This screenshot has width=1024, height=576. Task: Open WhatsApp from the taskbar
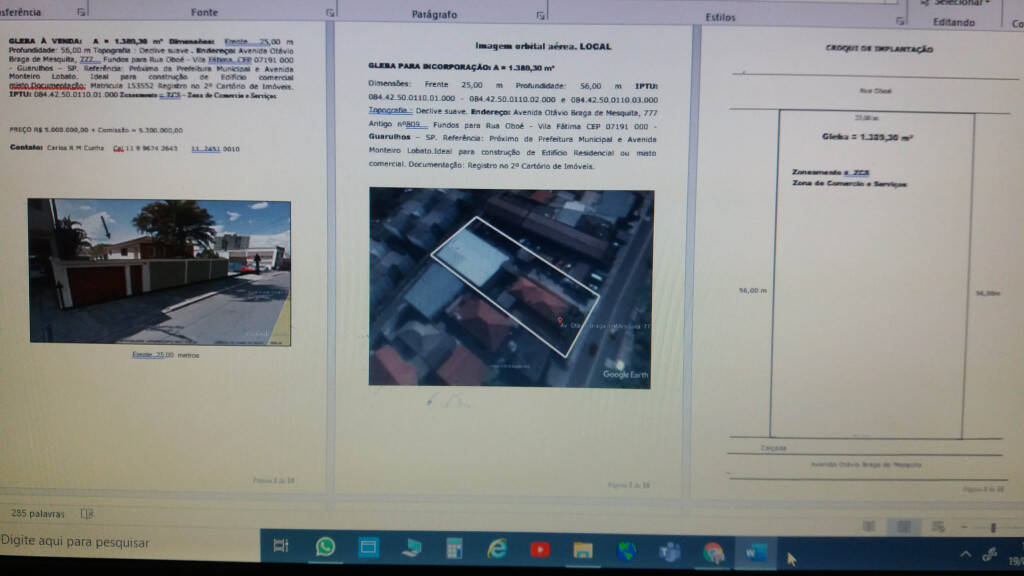coord(325,547)
